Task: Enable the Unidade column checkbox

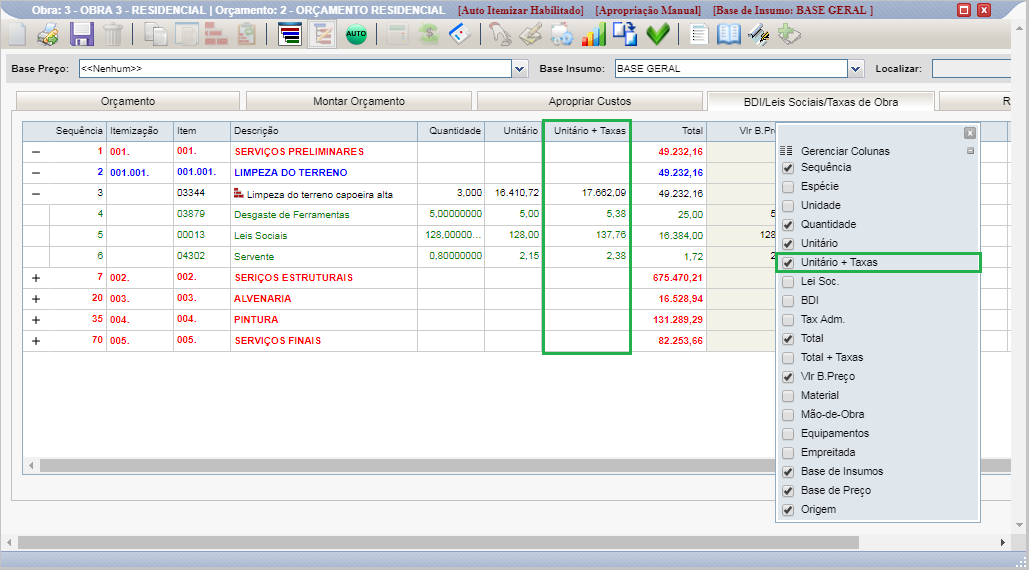Action: [788, 206]
